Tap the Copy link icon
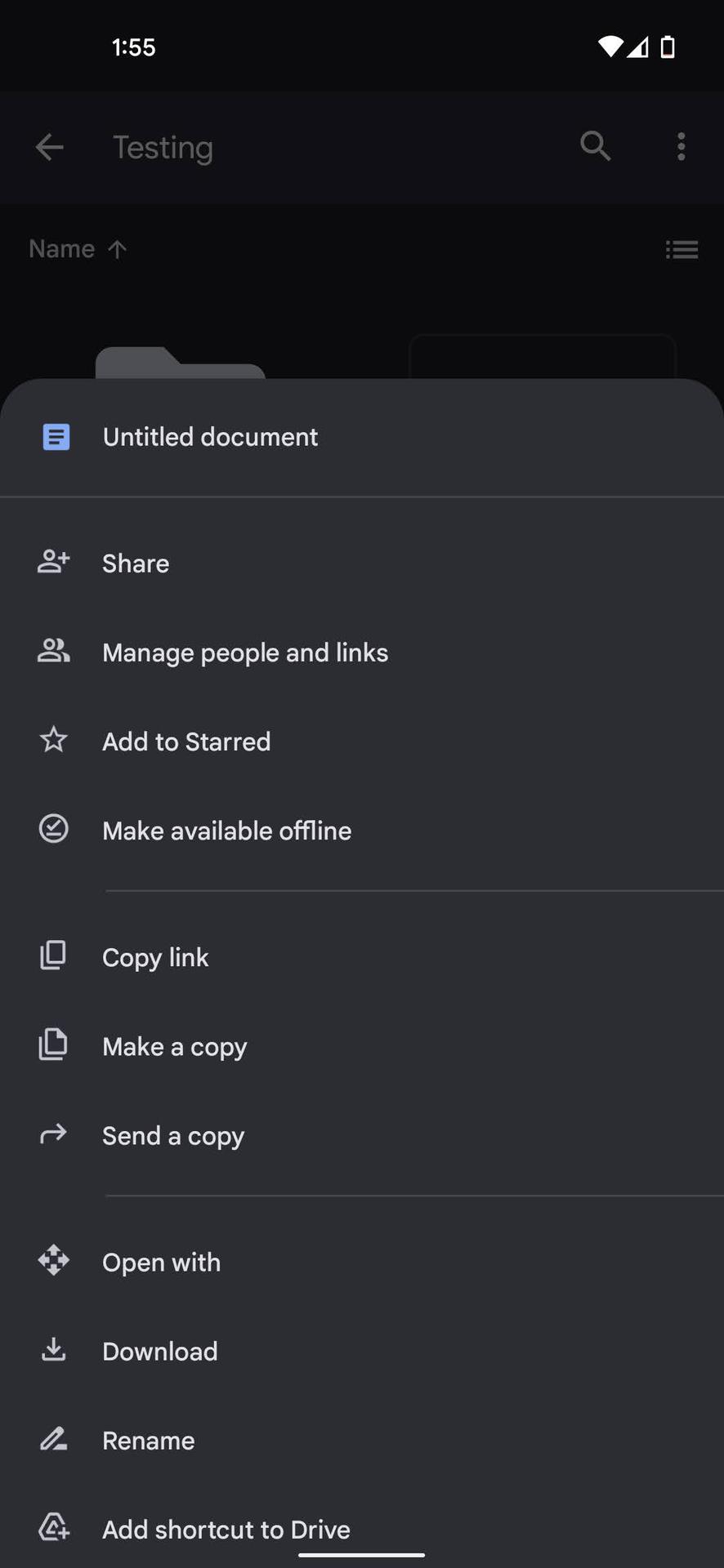The image size is (724, 1568). [54, 955]
